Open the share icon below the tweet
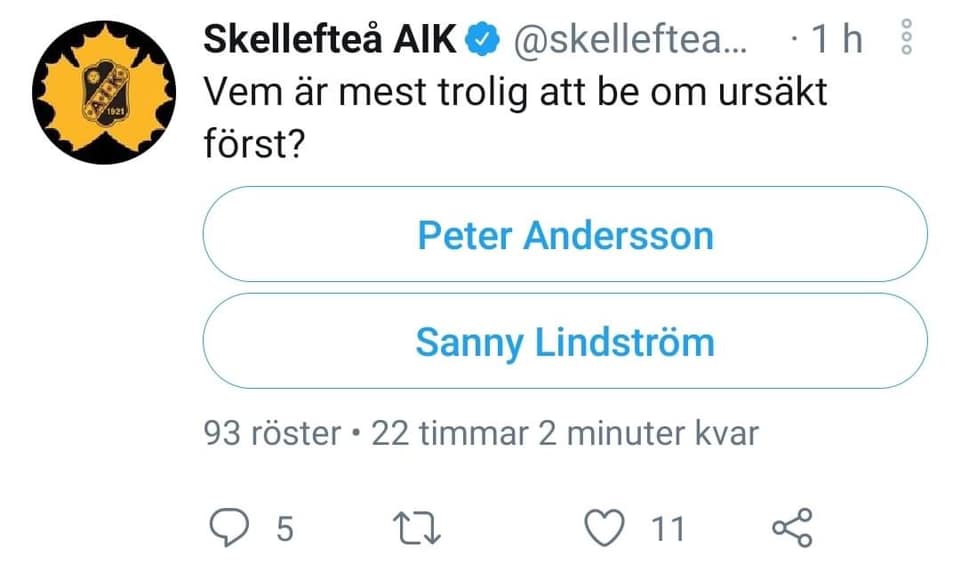The height and width of the screenshot is (580, 960). (794, 528)
